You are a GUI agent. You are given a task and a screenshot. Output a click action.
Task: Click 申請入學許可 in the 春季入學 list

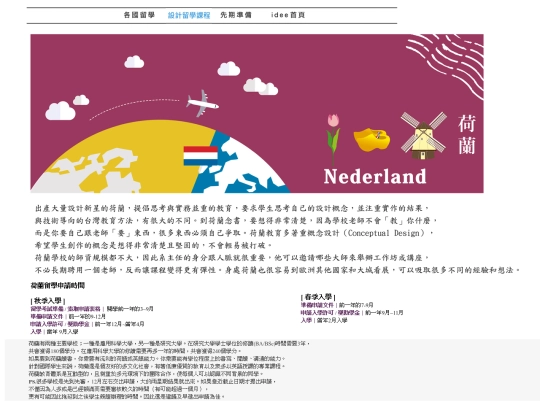point(317,313)
